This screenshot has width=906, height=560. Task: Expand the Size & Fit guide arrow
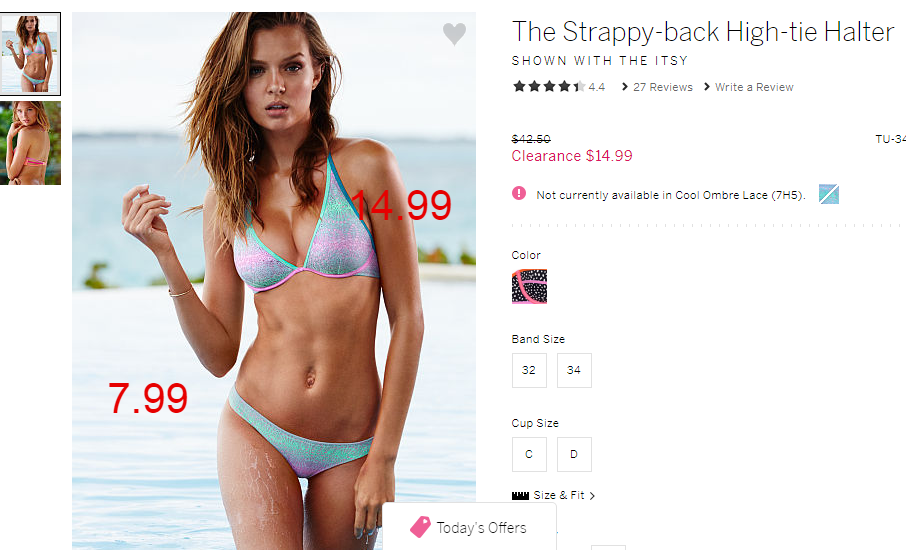pyautogui.click(x=592, y=496)
